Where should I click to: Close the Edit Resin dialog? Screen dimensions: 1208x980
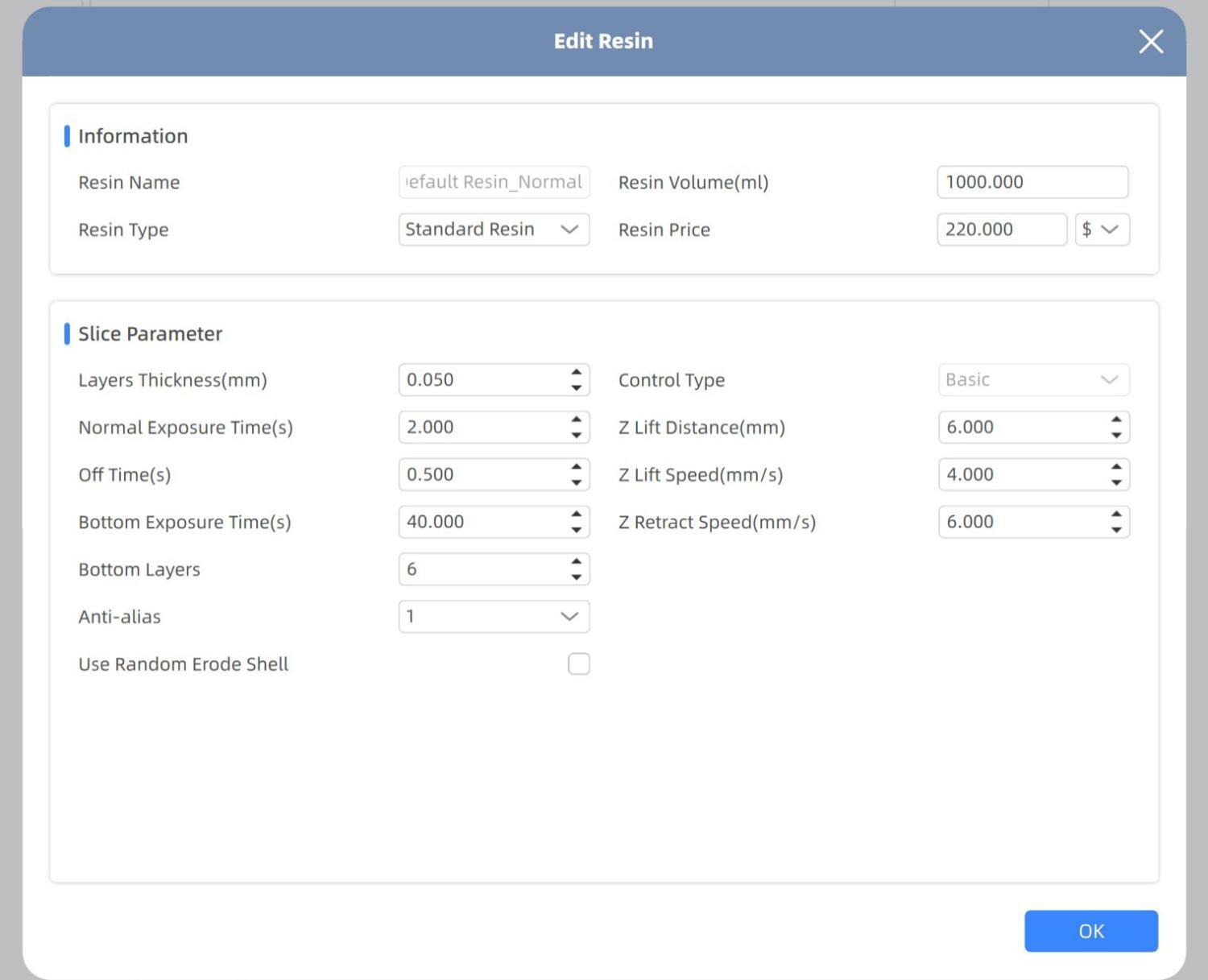point(1151,41)
